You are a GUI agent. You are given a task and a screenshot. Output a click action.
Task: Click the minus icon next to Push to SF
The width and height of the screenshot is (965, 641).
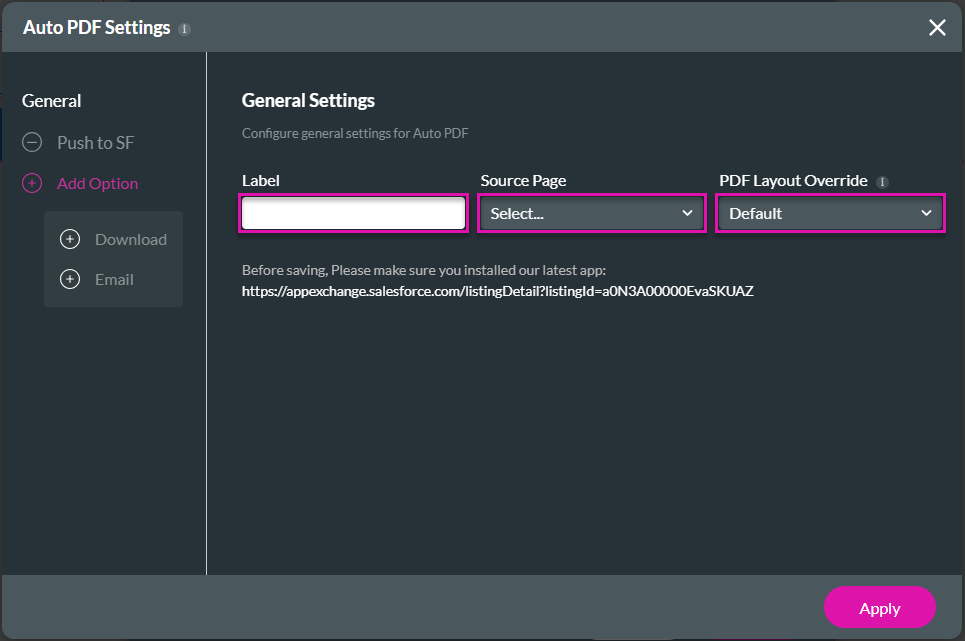[31, 142]
